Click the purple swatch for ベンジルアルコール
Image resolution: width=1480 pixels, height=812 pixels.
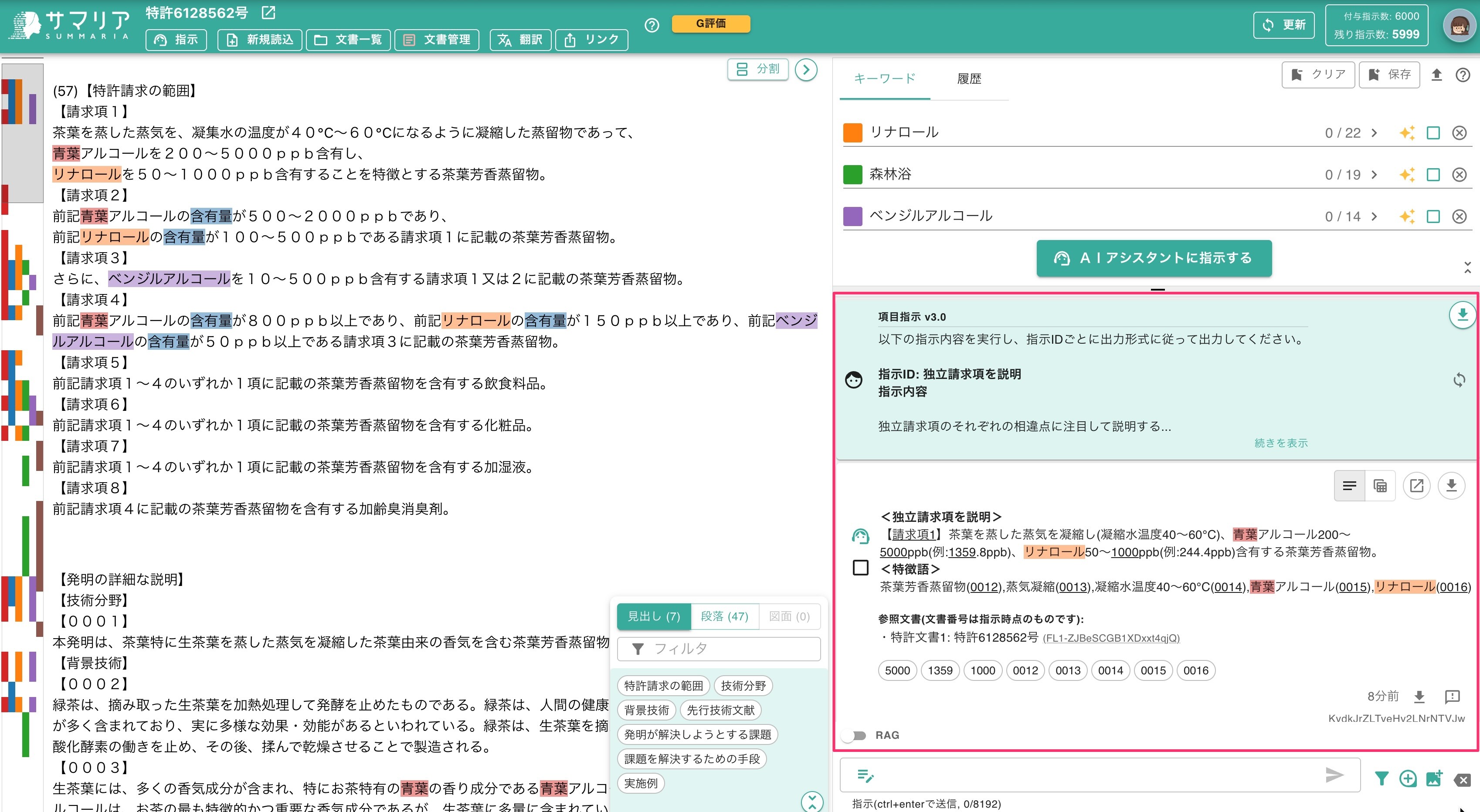[x=852, y=217]
